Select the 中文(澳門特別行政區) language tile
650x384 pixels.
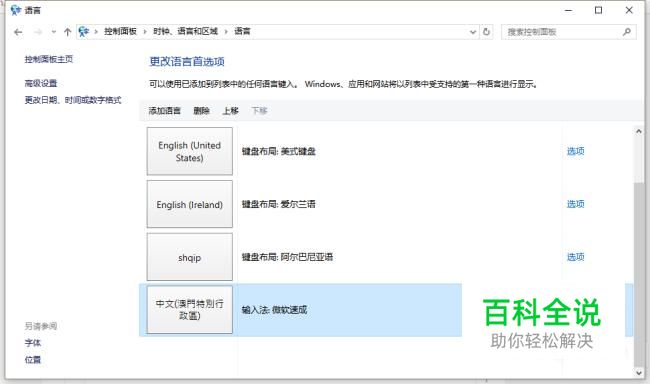pyautogui.click(x=189, y=309)
